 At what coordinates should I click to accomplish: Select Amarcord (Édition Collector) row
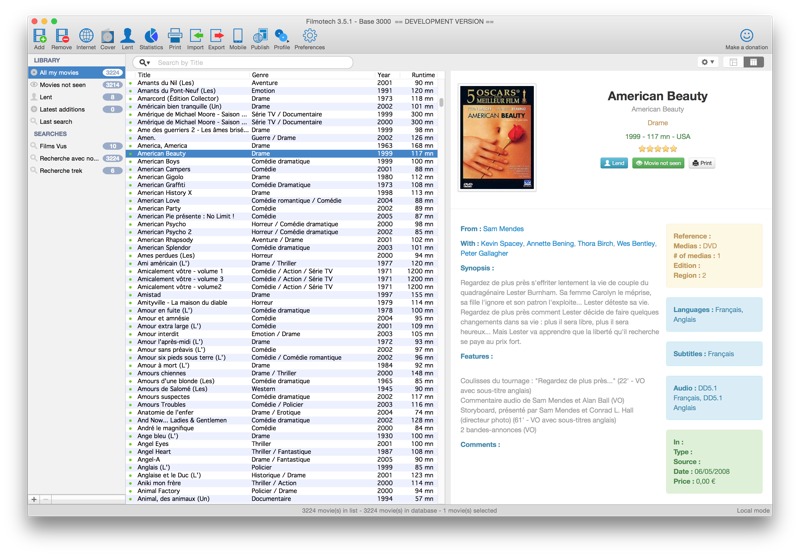coord(282,98)
